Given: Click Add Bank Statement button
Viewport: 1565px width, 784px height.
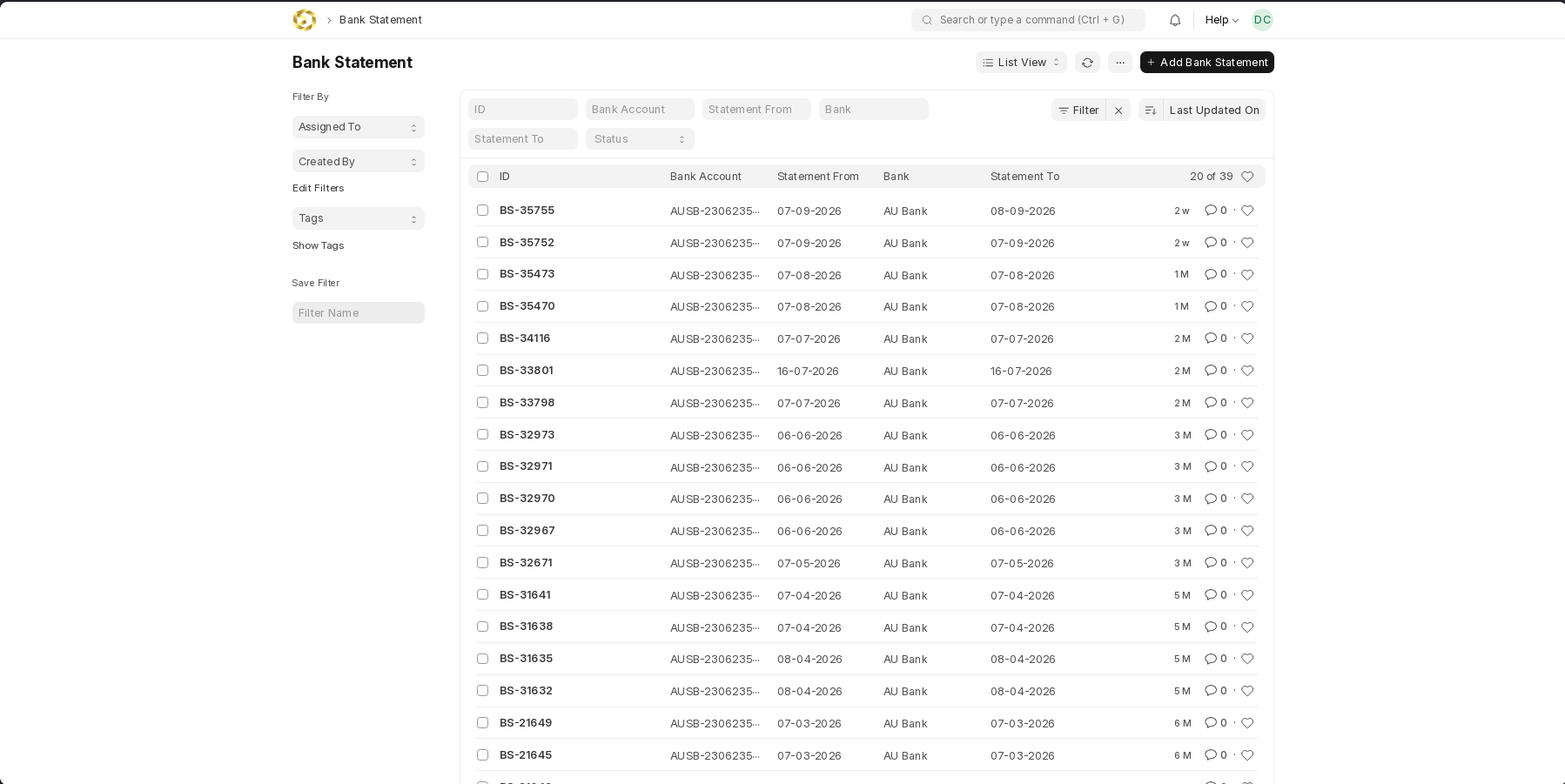Looking at the screenshot, I should click(1207, 63).
